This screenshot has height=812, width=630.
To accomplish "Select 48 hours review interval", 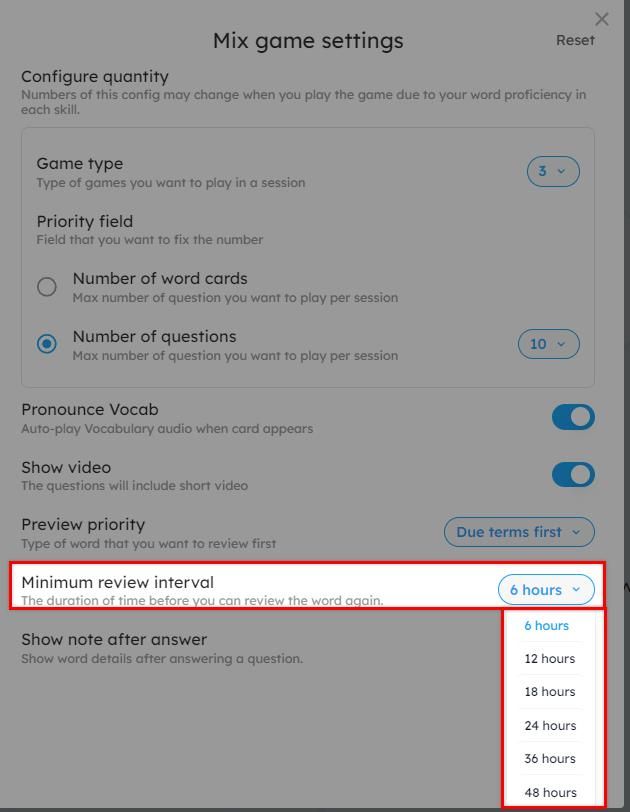I will pyautogui.click(x=550, y=792).
